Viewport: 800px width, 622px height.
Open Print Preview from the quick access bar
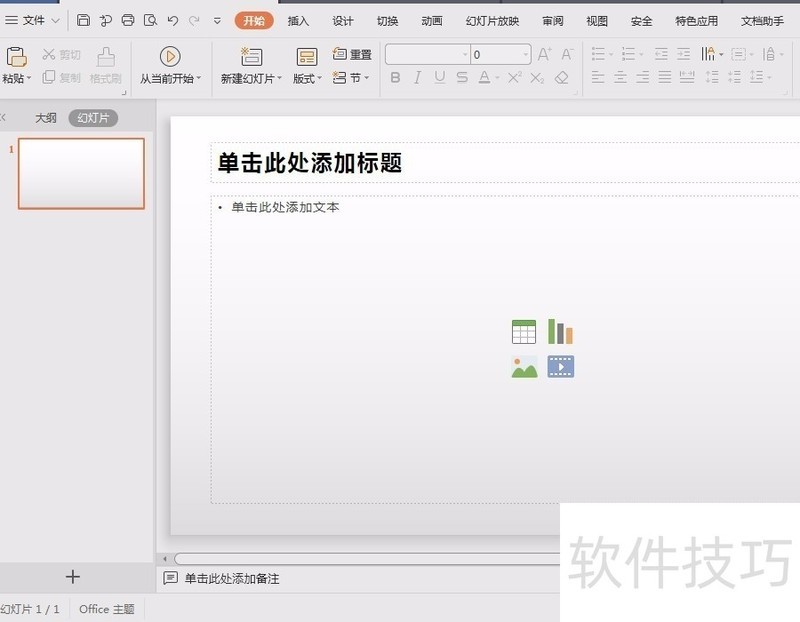click(151, 20)
